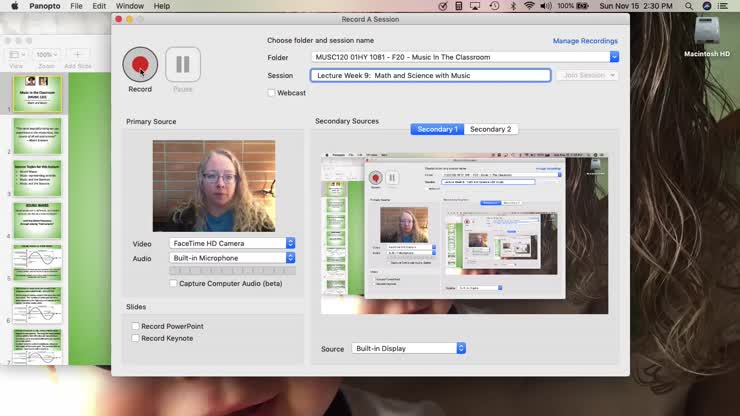
Task: Select slide 3 thumbnail in the Keynote navigator
Action: tap(37, 178)
